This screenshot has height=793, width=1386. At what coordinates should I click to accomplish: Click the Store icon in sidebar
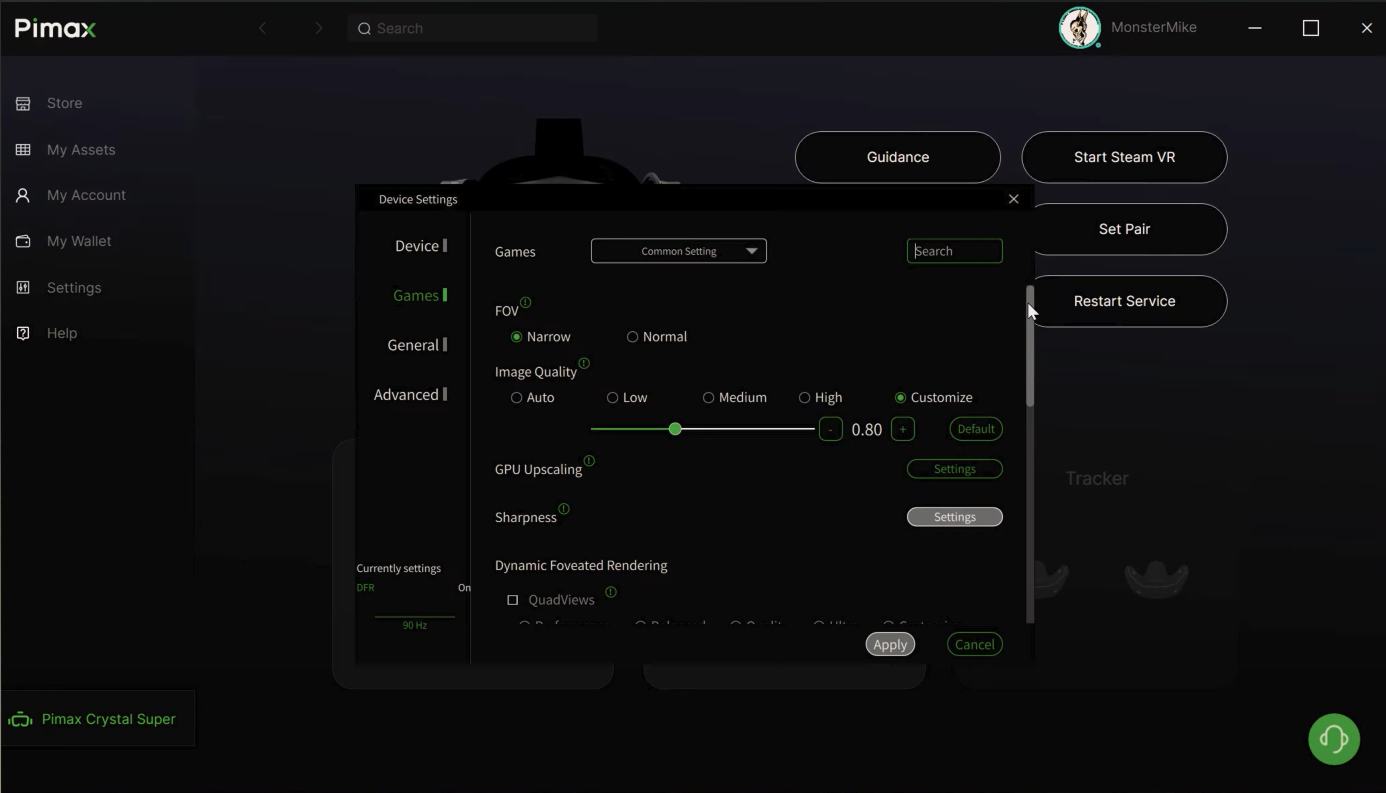(23, 104)
